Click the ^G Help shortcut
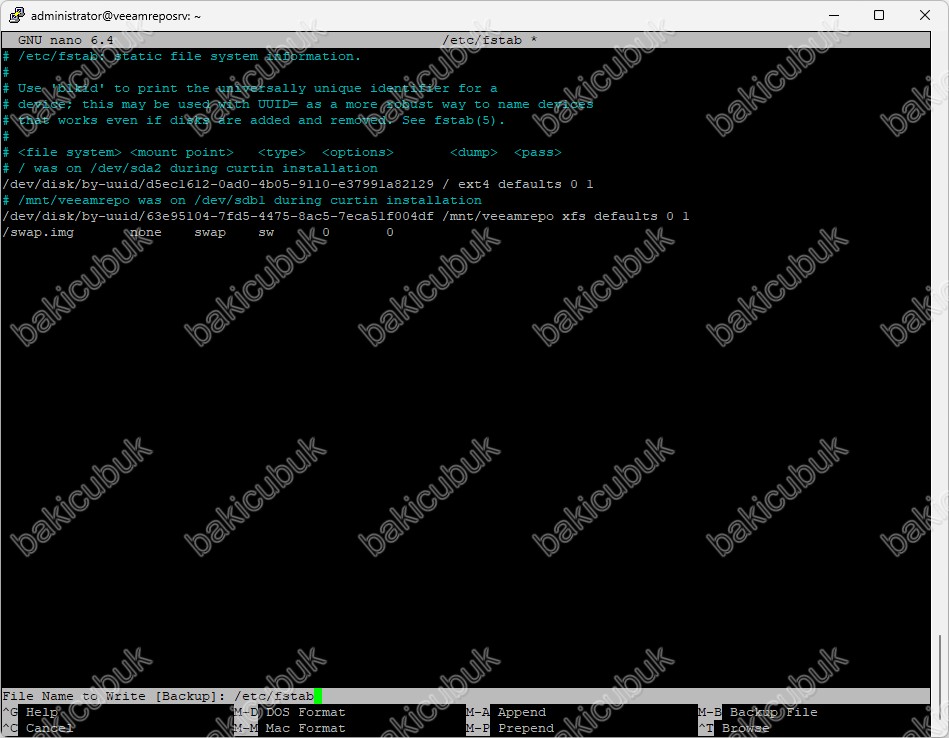The width and height of the screenshot is (949, 738). coord(31,712)
